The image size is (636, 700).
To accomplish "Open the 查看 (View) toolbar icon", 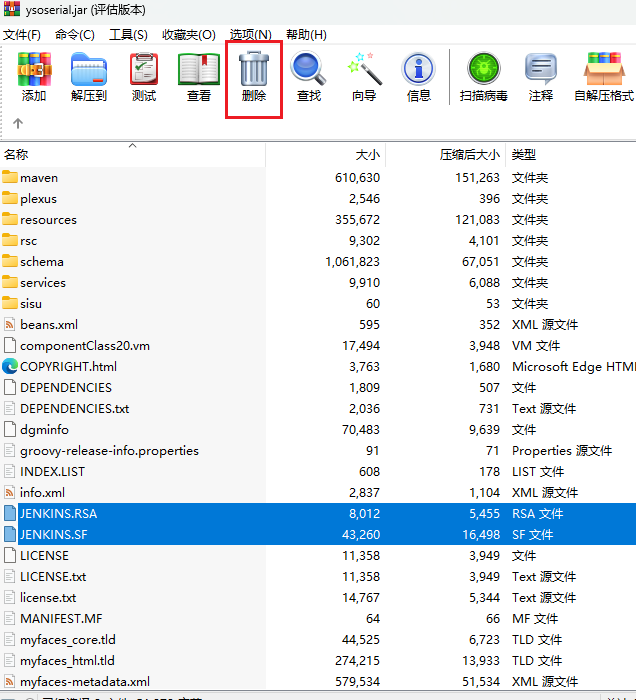I will click(199, 69).
